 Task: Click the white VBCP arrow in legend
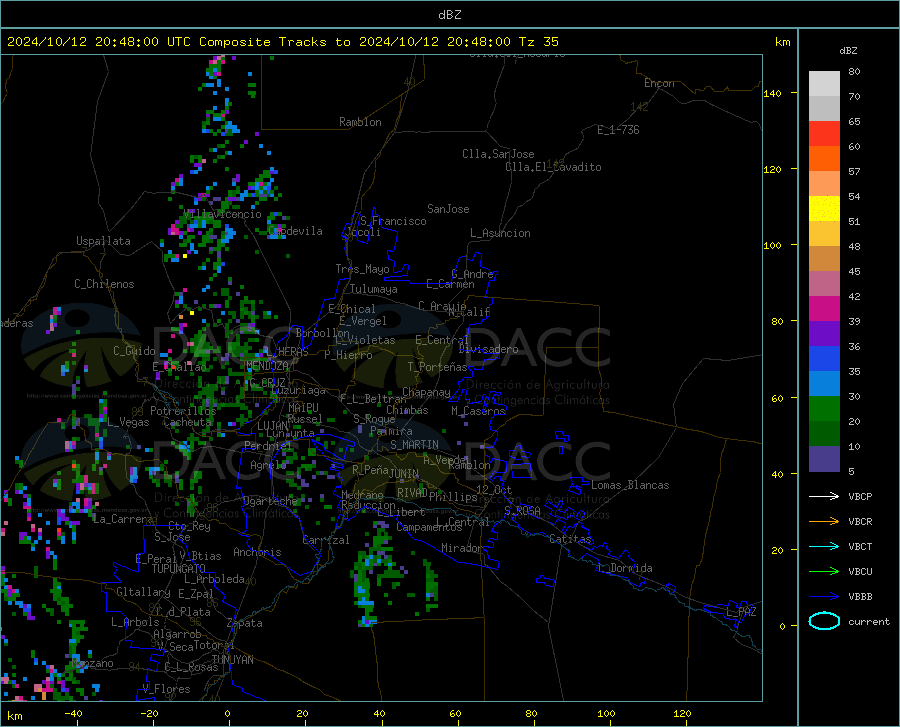click(x=824, y=496)
